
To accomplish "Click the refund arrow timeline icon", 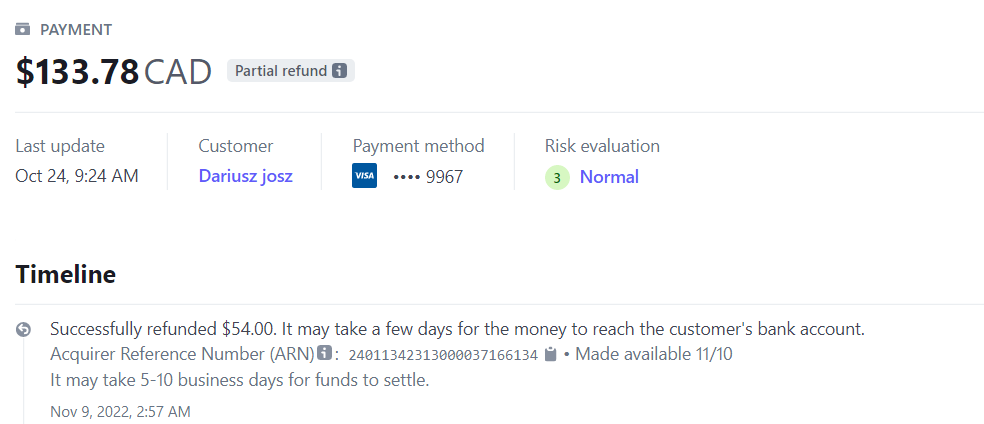I will [24, 329].
